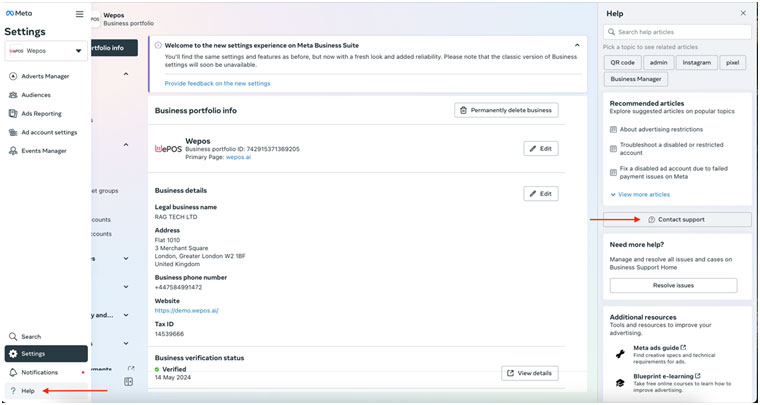
Task: Click the graduation cap icon beside Blueprint
Action: click(x=620, y=382)
